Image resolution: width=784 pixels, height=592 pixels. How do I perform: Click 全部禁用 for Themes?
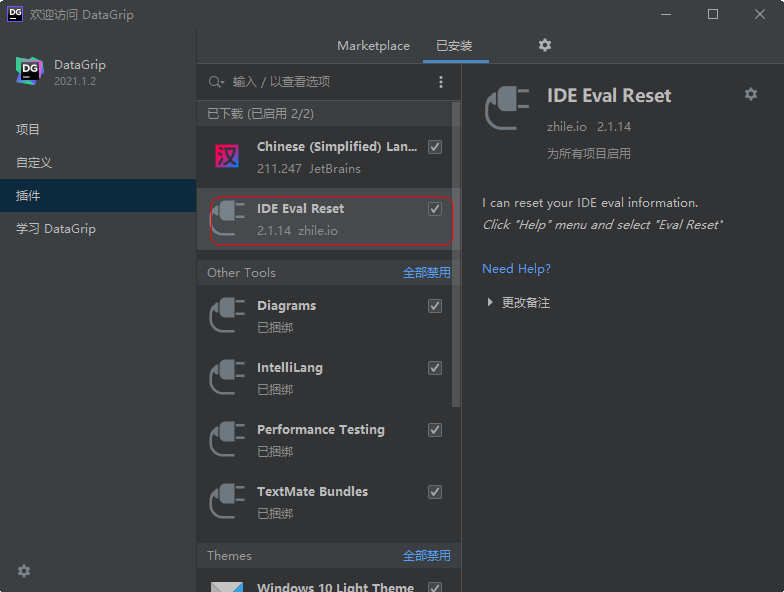pos(426,556)
